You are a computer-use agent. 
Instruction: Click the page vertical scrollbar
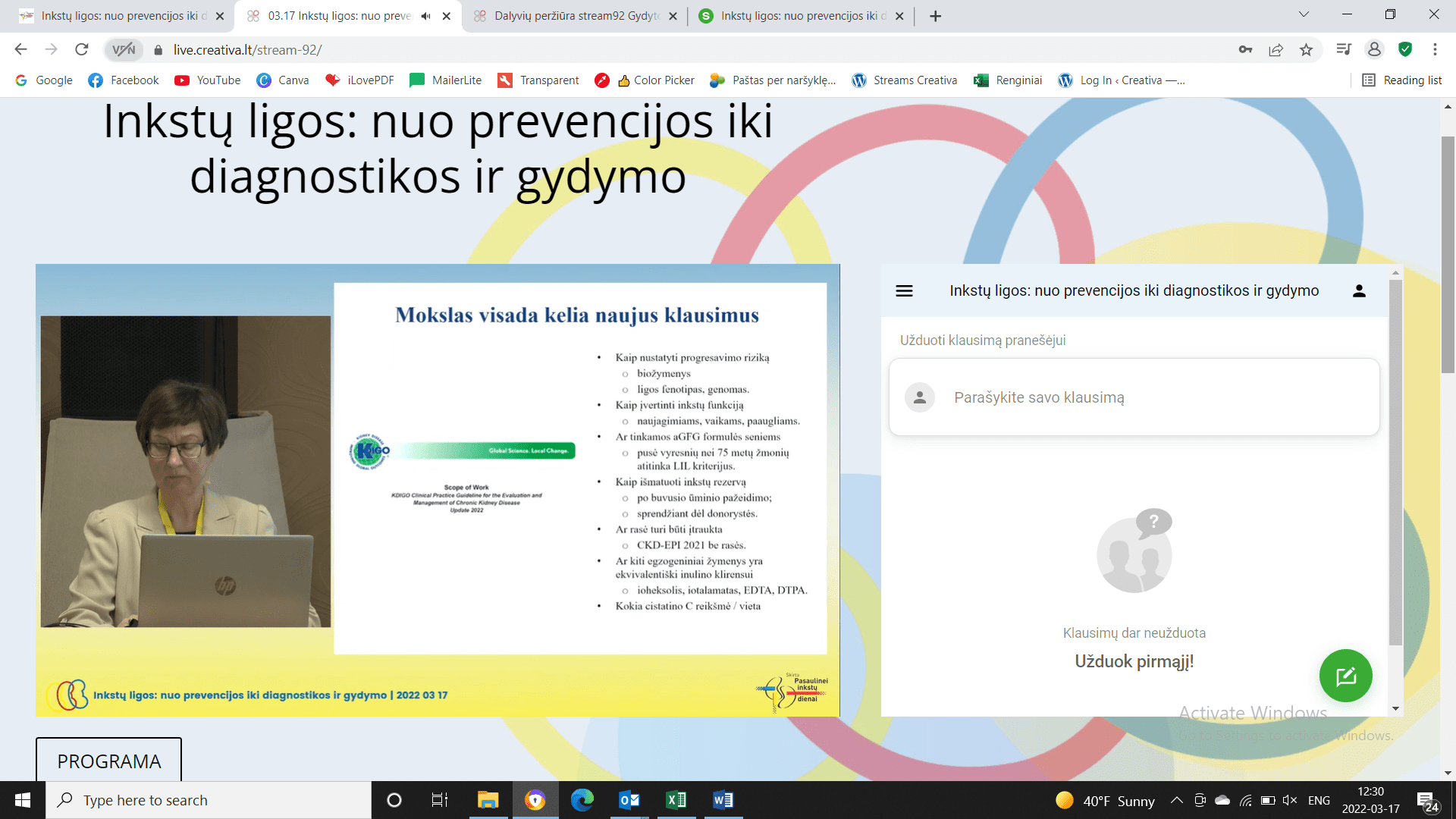pos(1448,255)
